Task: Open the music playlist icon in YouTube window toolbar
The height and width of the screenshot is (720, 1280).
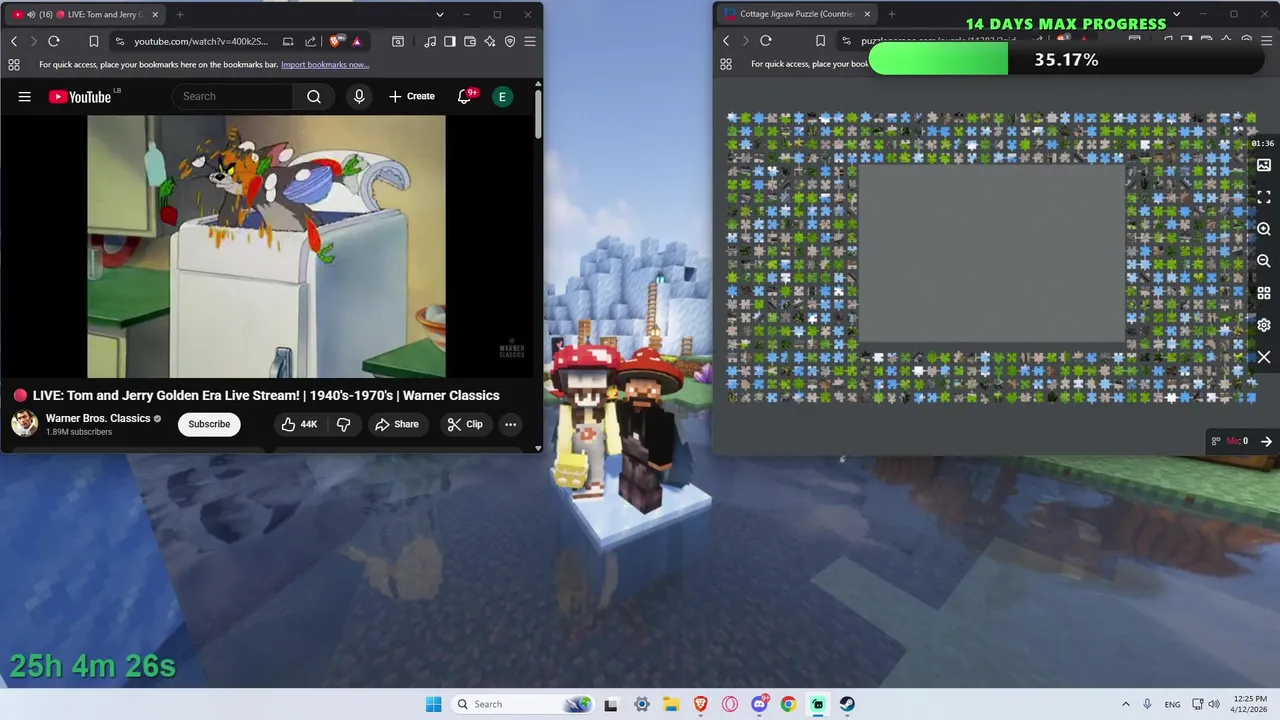Action: 430,41
